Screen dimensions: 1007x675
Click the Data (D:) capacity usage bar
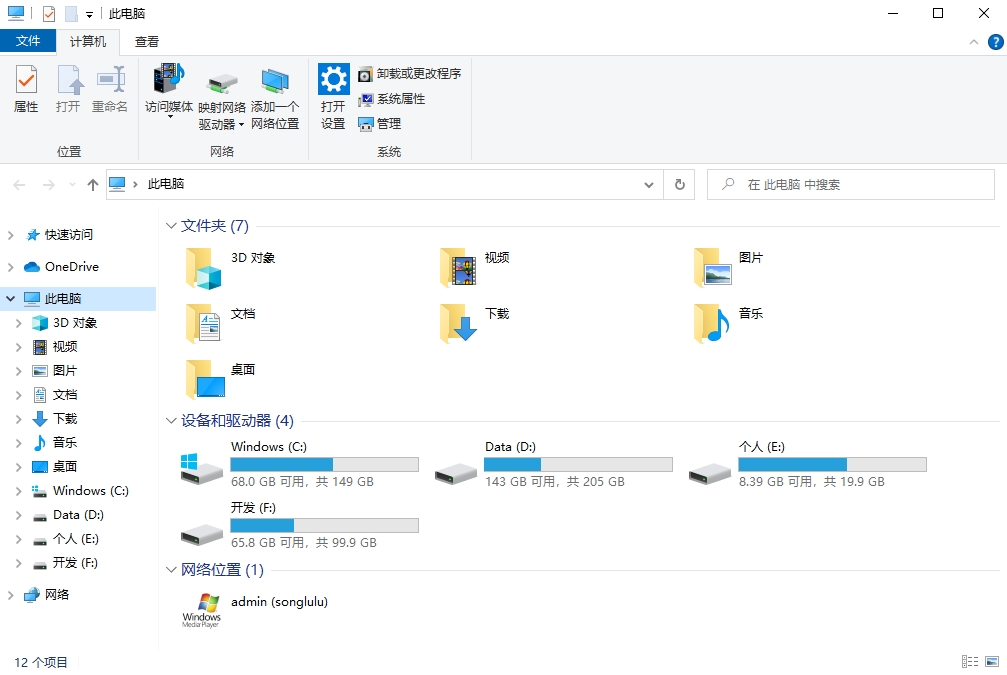578,464
